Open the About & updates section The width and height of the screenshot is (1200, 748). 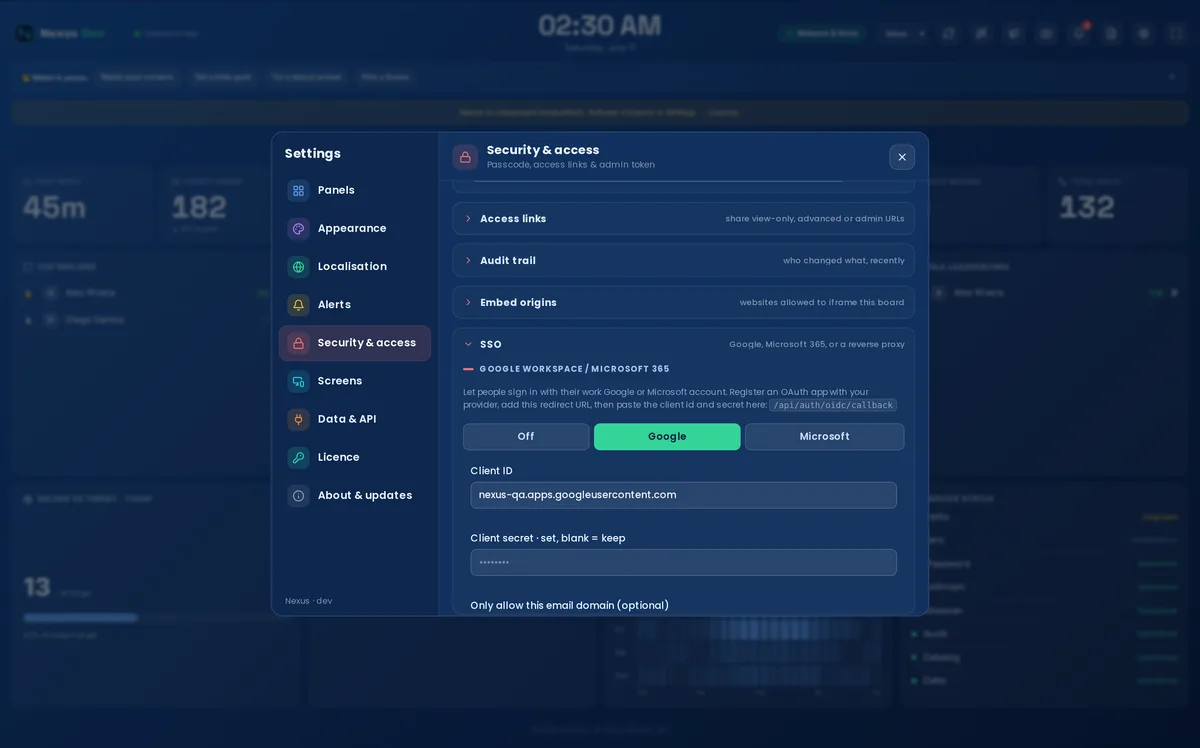click(x=355, y=495)
